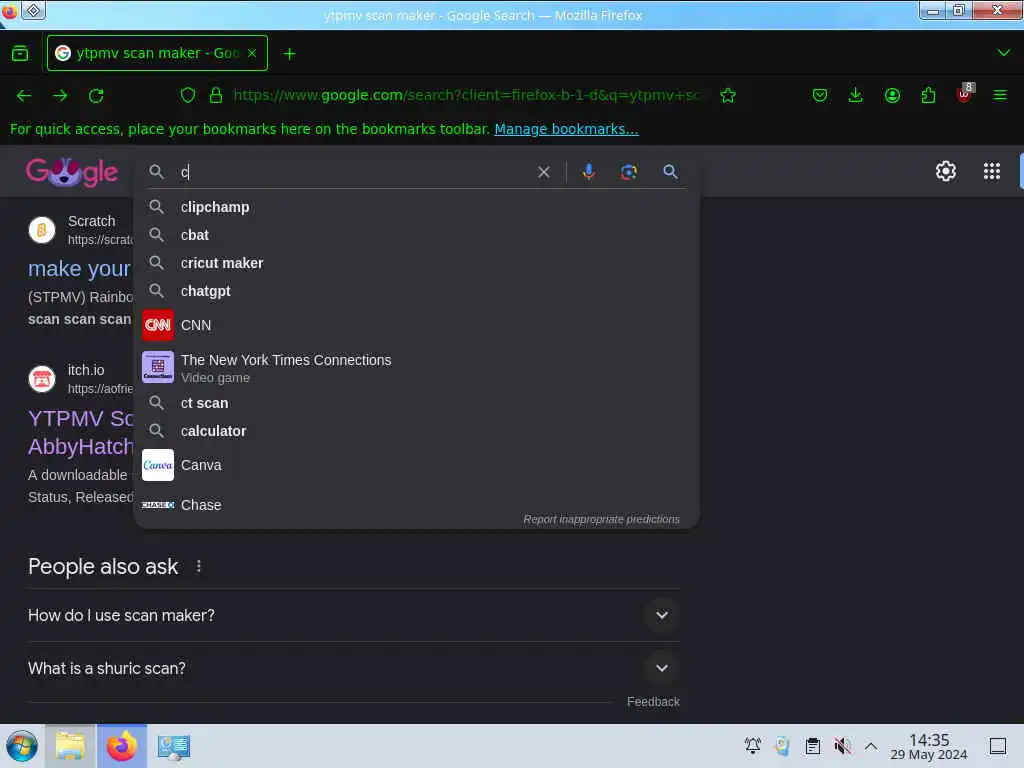
Task: Open File Explorer from the taskbar
Action: tap(70, 746)
